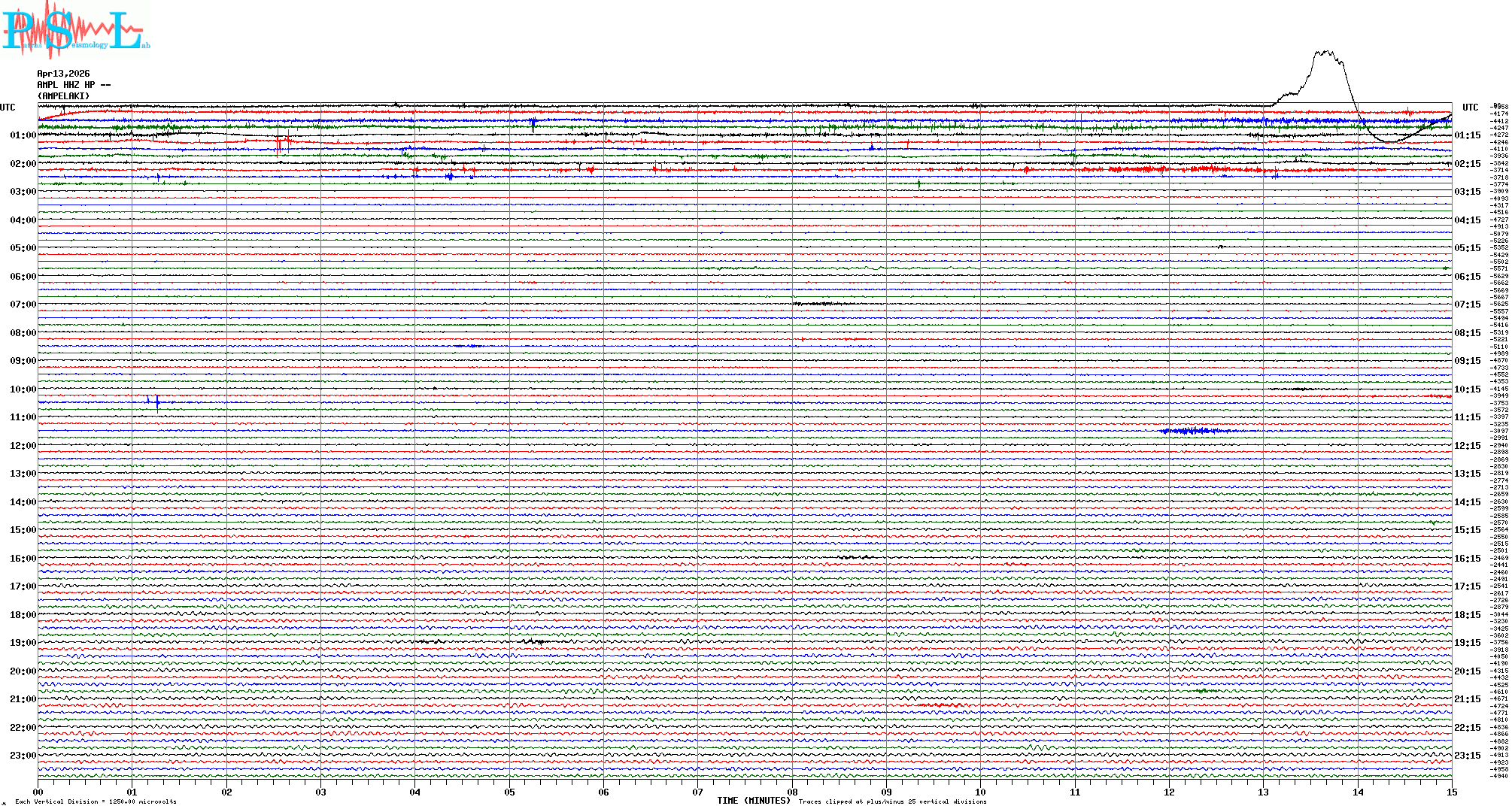Click the AMPL HHZ HP station text
The image size is (1512, 812).
click(x=73, y=85)
